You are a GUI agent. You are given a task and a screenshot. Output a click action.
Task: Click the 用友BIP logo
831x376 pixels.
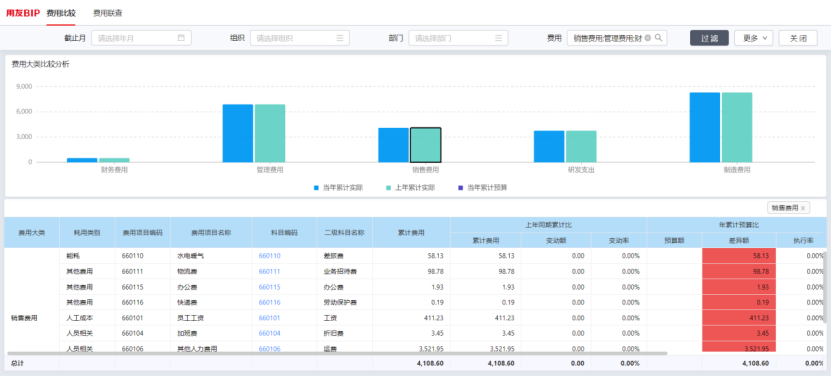pyautogui.click(x=22, y=13)
